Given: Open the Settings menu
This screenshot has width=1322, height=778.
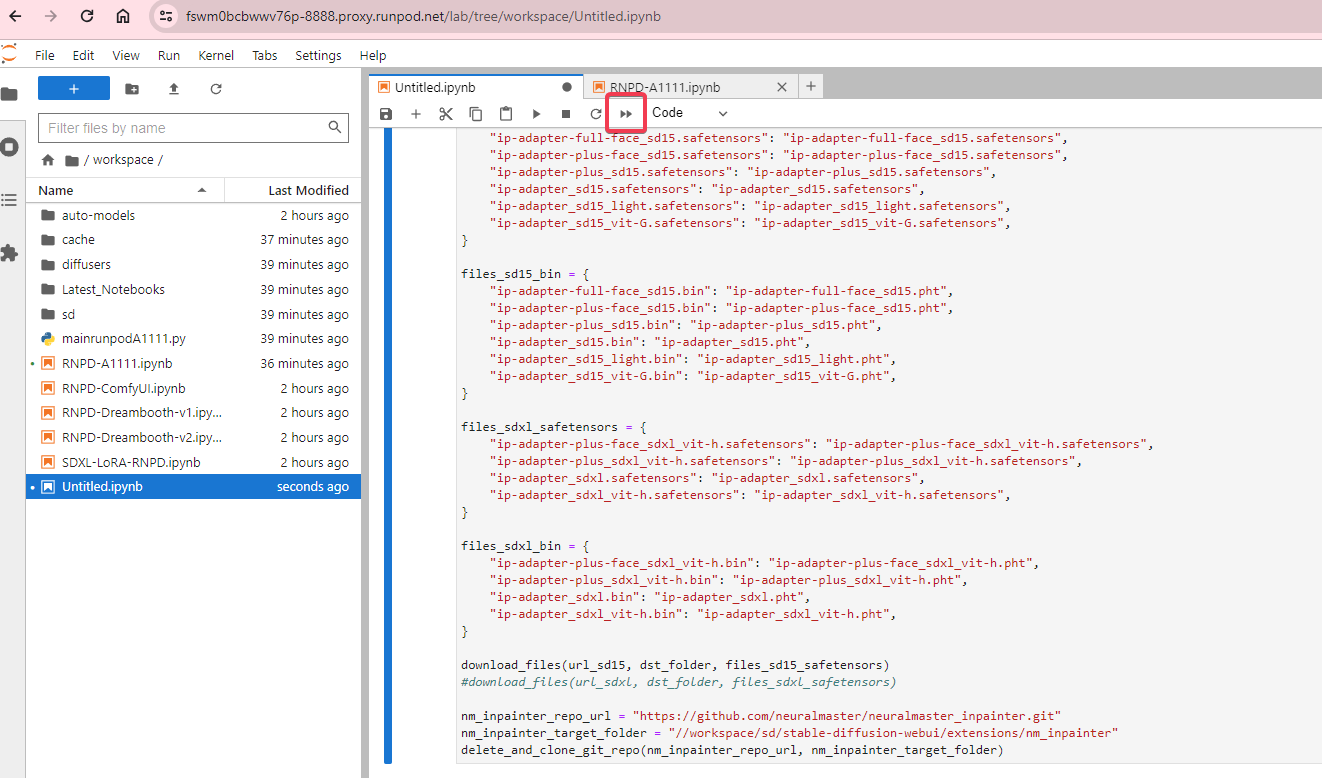Looking at the screenshot, I should pyautogui.click(x=318, y=56).
